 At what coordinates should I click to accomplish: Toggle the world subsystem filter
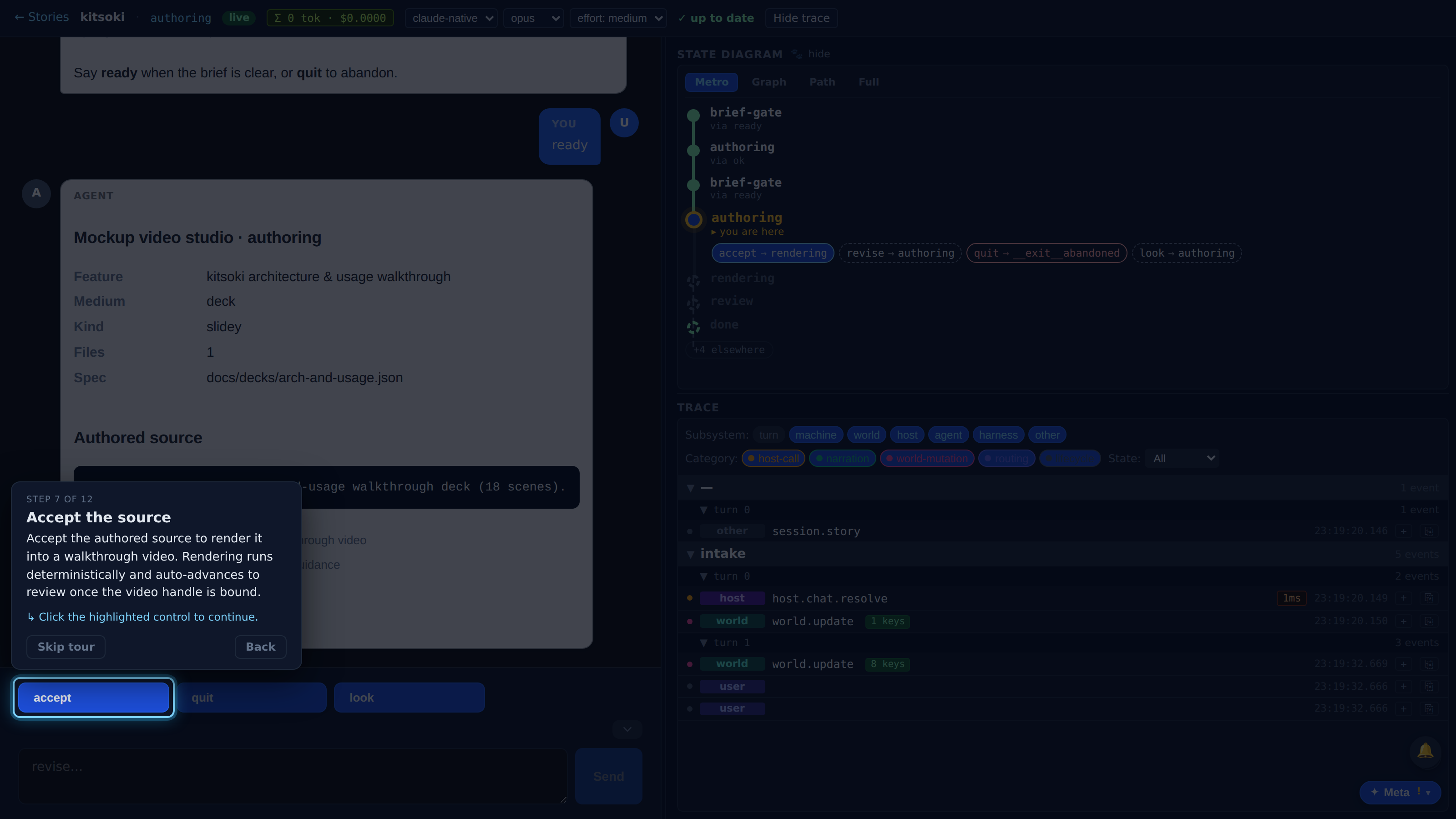click(866, 435)
